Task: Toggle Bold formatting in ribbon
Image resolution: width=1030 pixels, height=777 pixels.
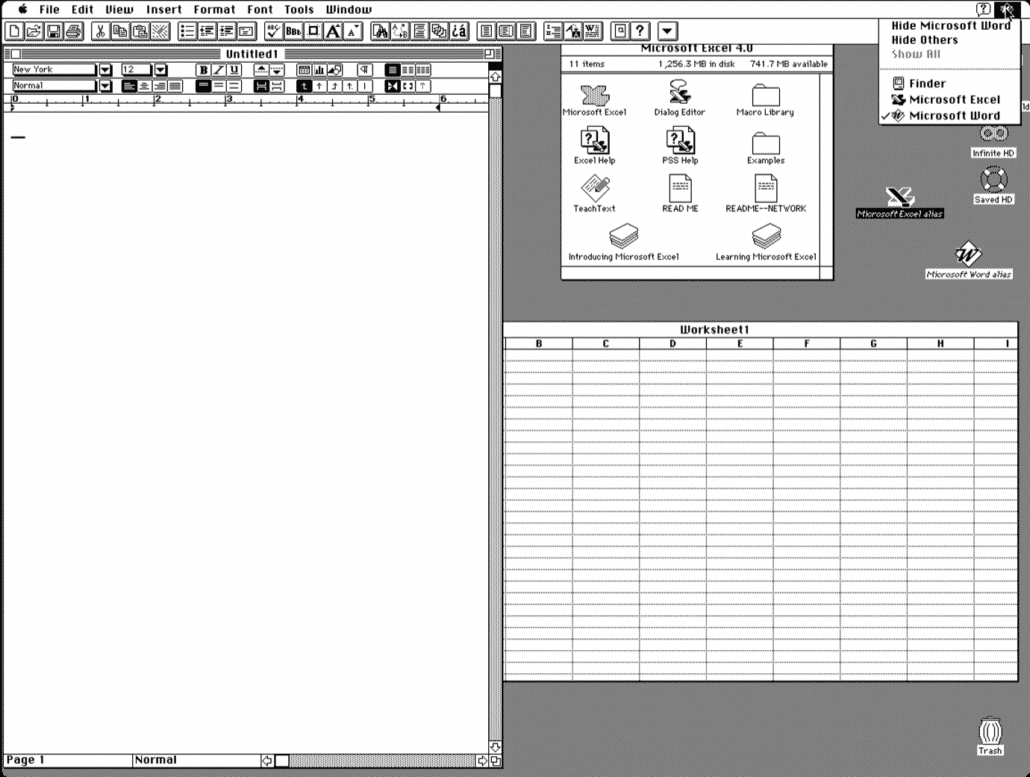Action: tap(204, 70)
